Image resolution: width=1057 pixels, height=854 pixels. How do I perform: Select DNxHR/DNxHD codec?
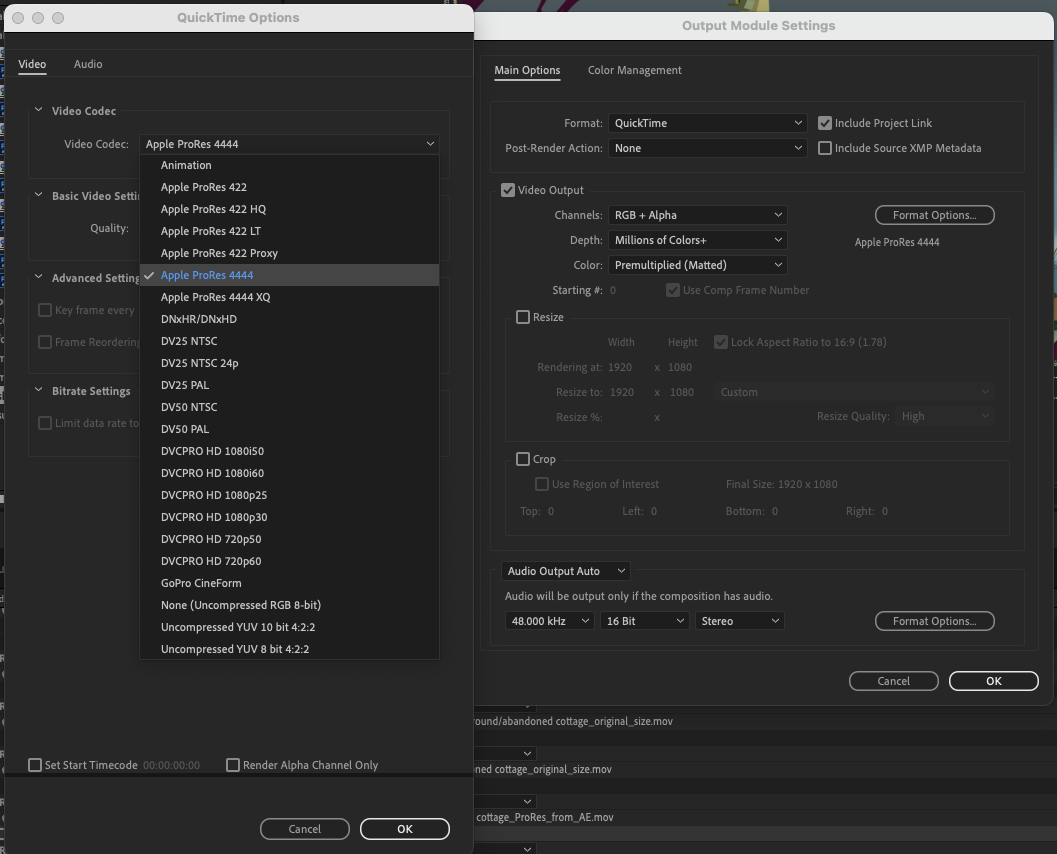click(x=289, y=319)
